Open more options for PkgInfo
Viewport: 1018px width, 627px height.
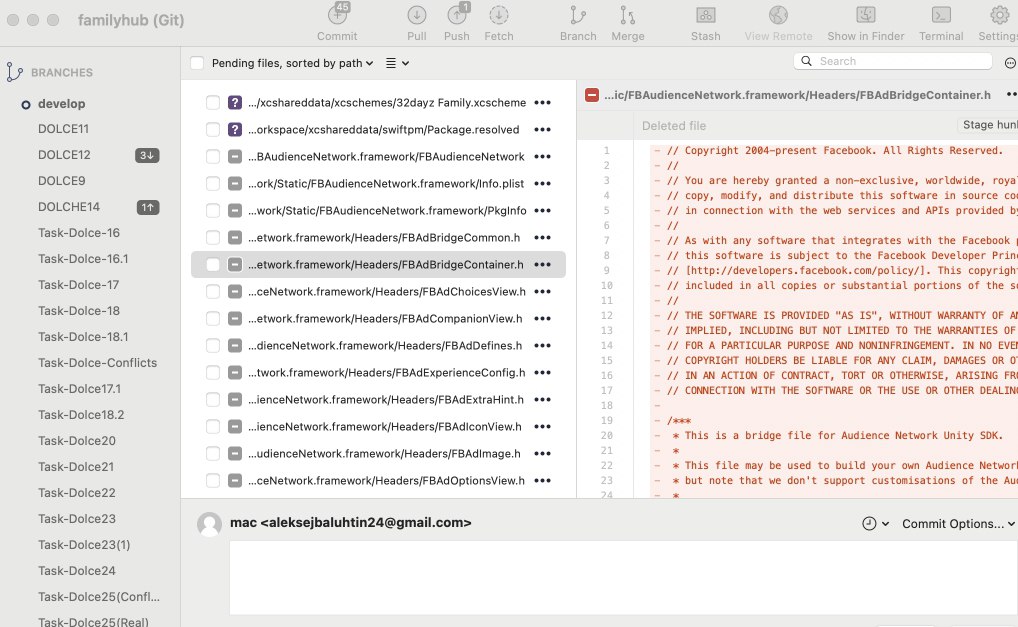542,211
